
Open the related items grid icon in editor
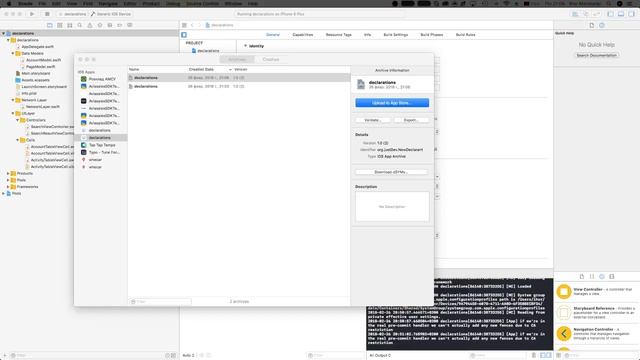(184, 25)
